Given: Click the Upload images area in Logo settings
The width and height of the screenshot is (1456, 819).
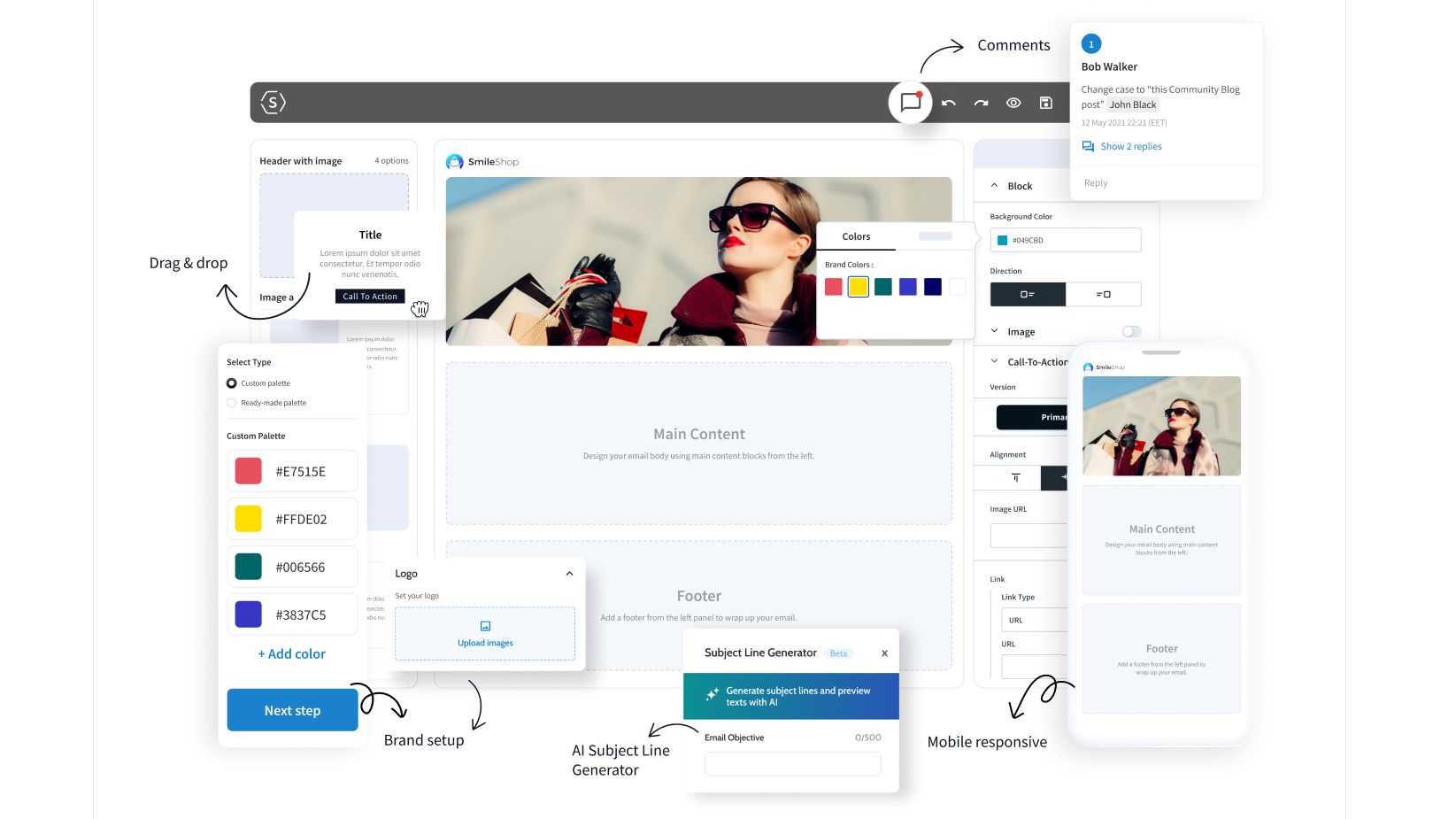Looking at the screenshot, I should coord(484,633).
